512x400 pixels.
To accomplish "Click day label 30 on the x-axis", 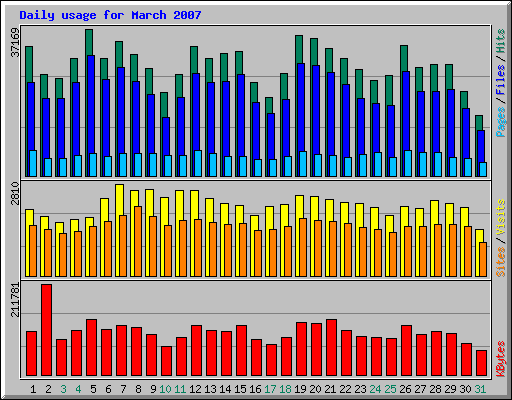I will (x=465, y=389).
